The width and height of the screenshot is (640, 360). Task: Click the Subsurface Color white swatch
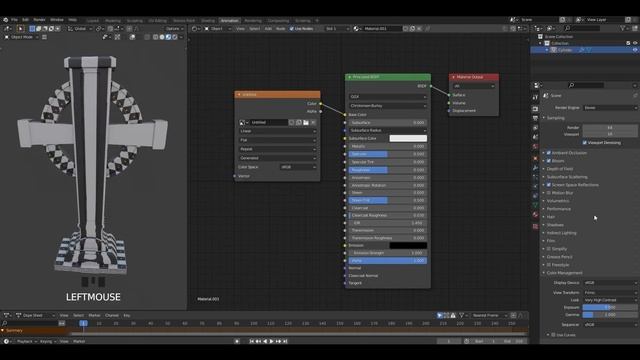(x=408, y=138)
